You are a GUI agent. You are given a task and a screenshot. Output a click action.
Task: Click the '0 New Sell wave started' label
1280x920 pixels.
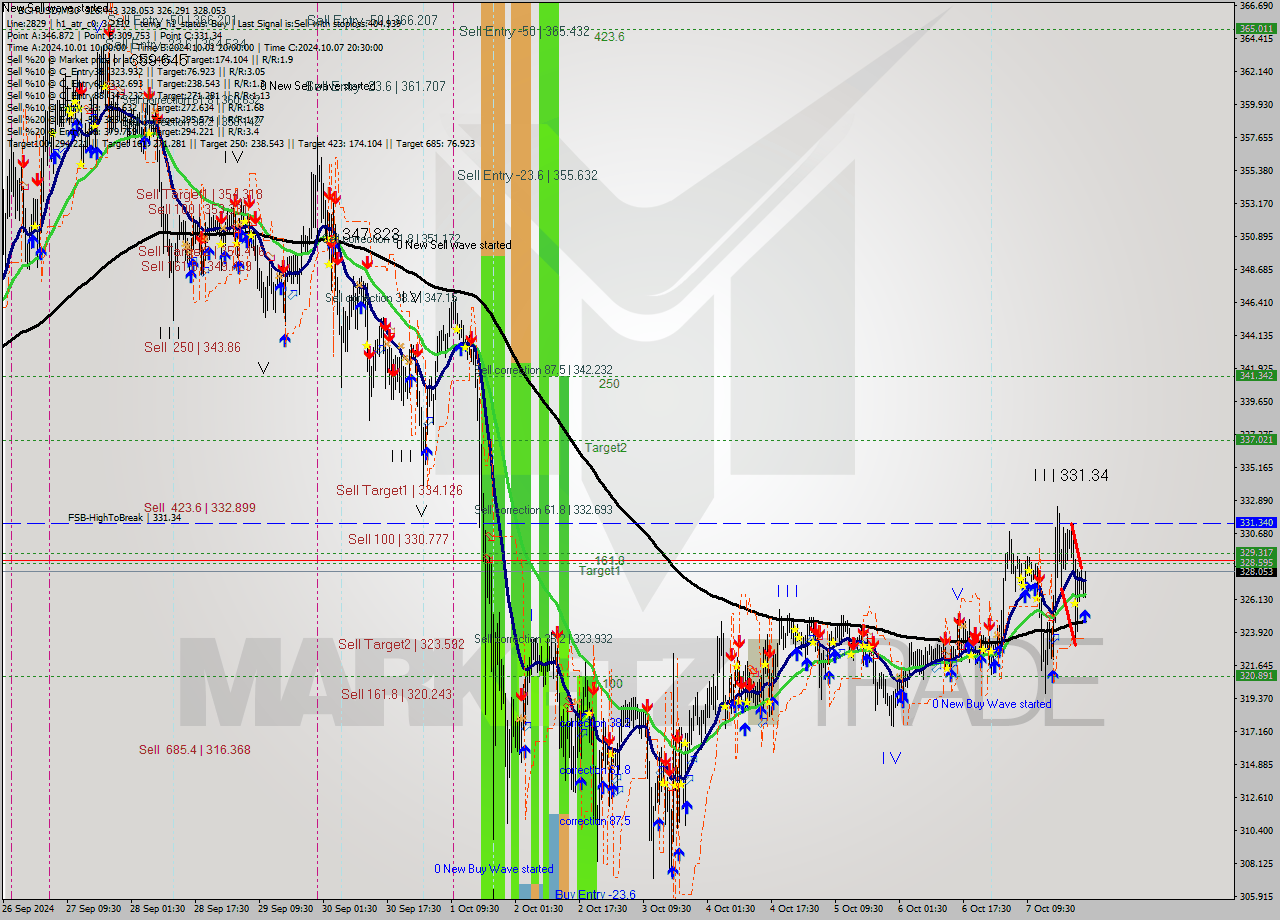point(454,245)
